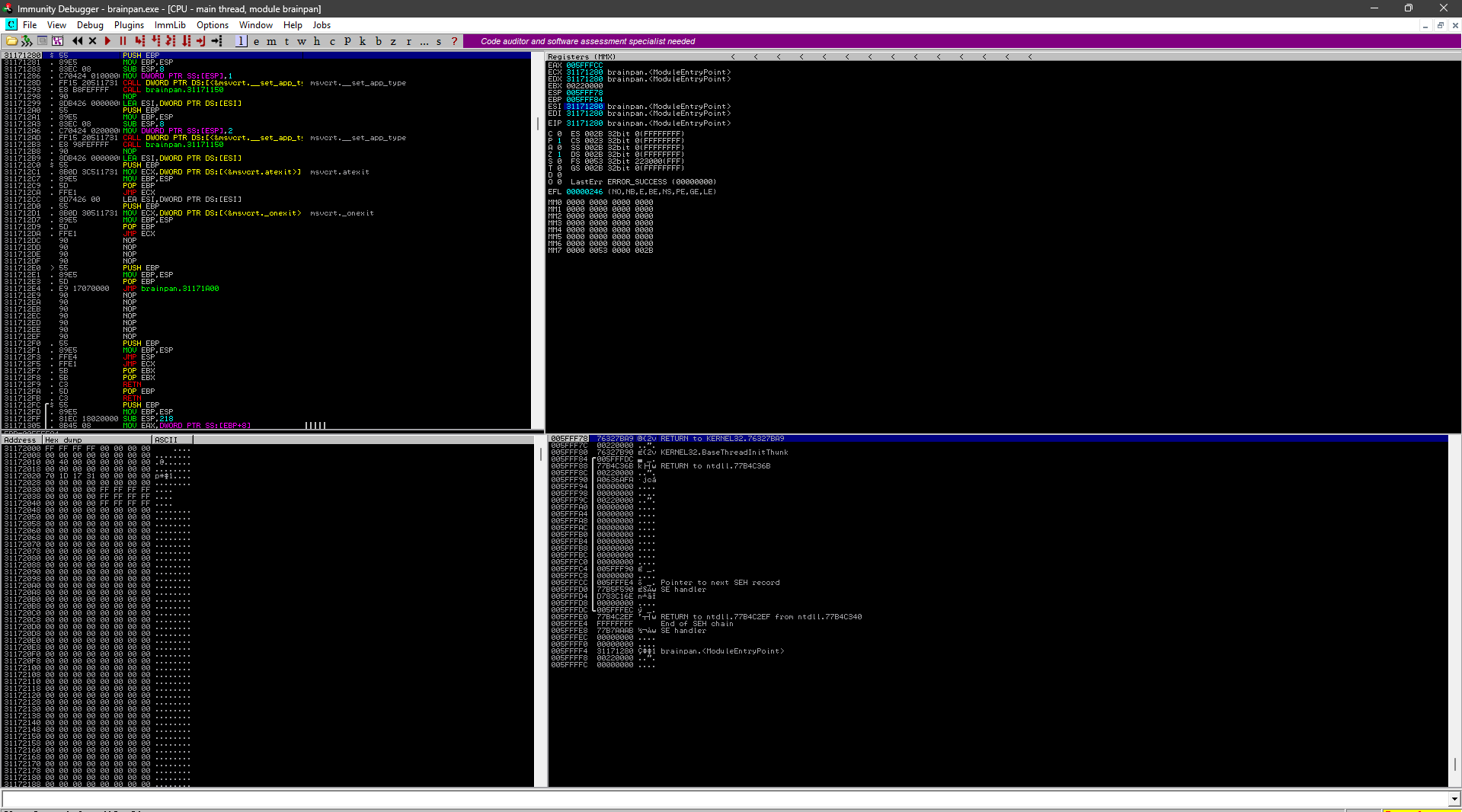This screenshot has height=812, width=1462.
Task: Click the Execute till return icon
Action: click(201, 41)
